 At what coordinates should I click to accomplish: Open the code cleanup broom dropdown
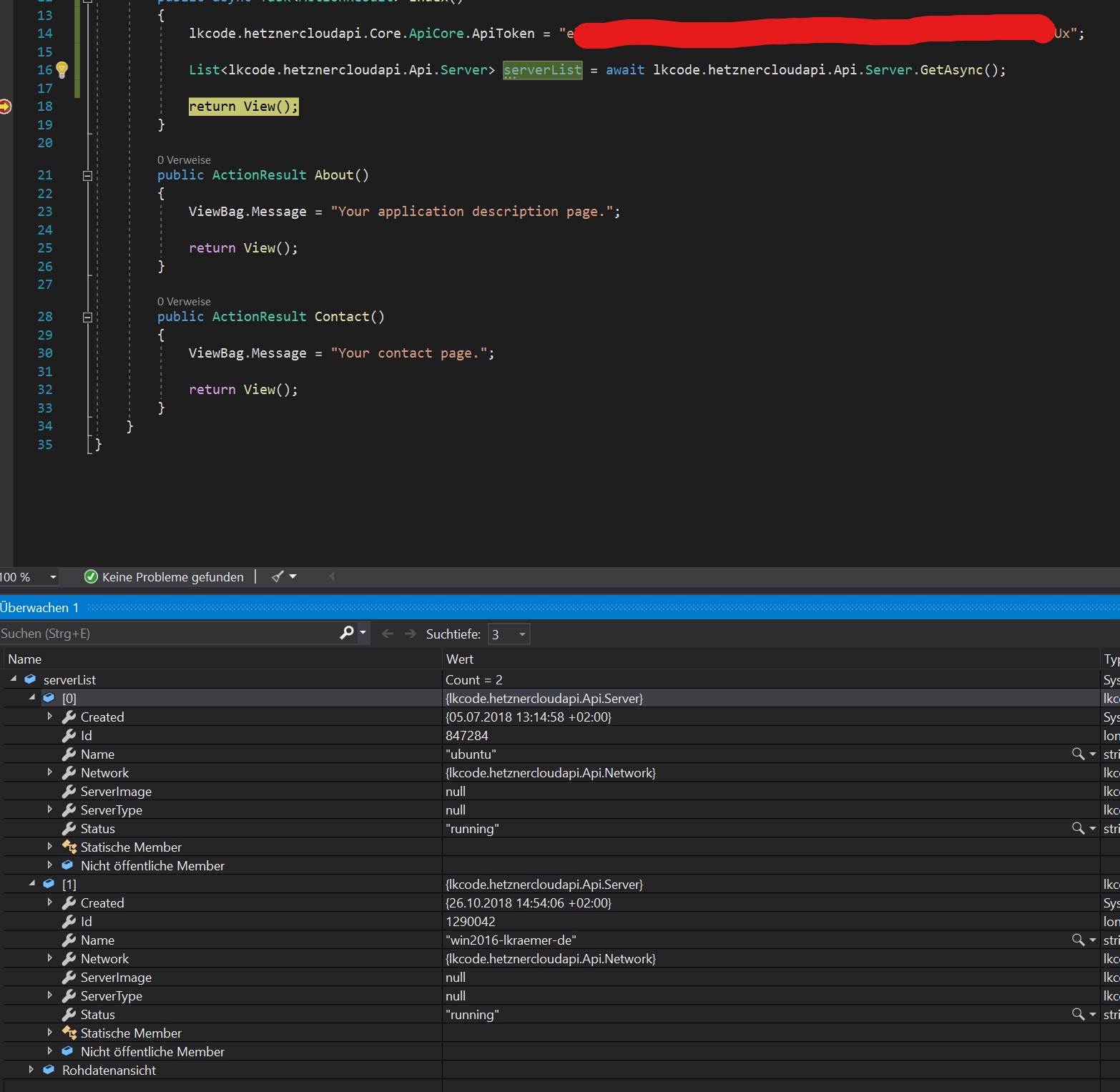pos(293,576)
